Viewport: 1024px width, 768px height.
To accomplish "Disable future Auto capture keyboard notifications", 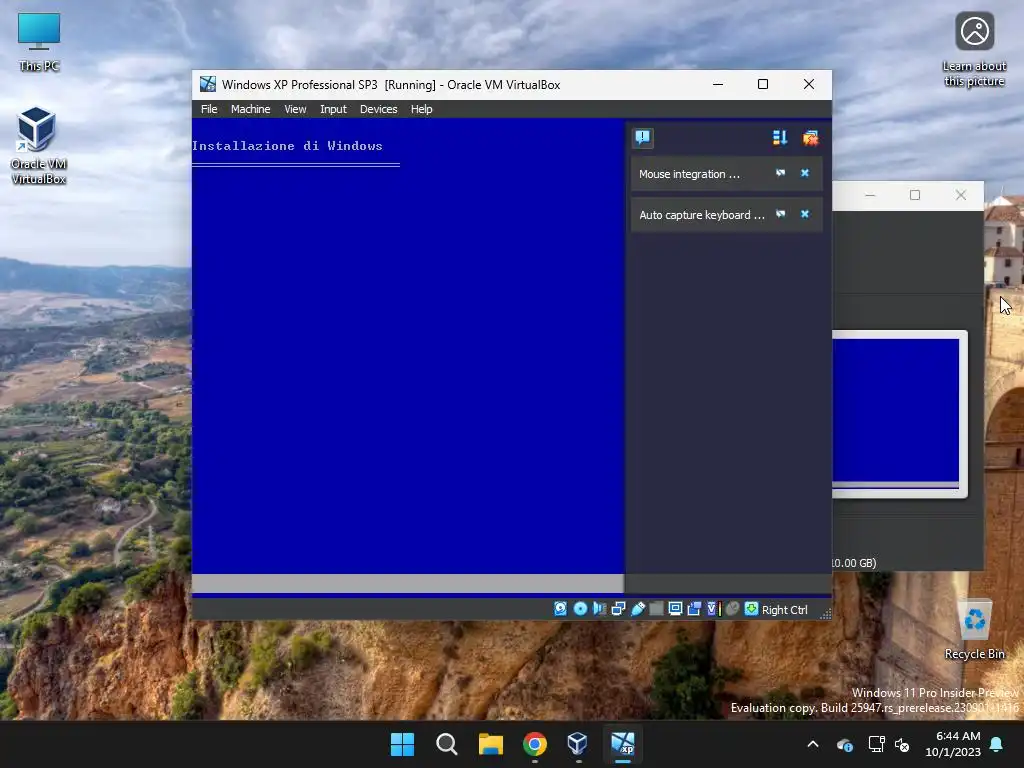I will coord(780,214).
